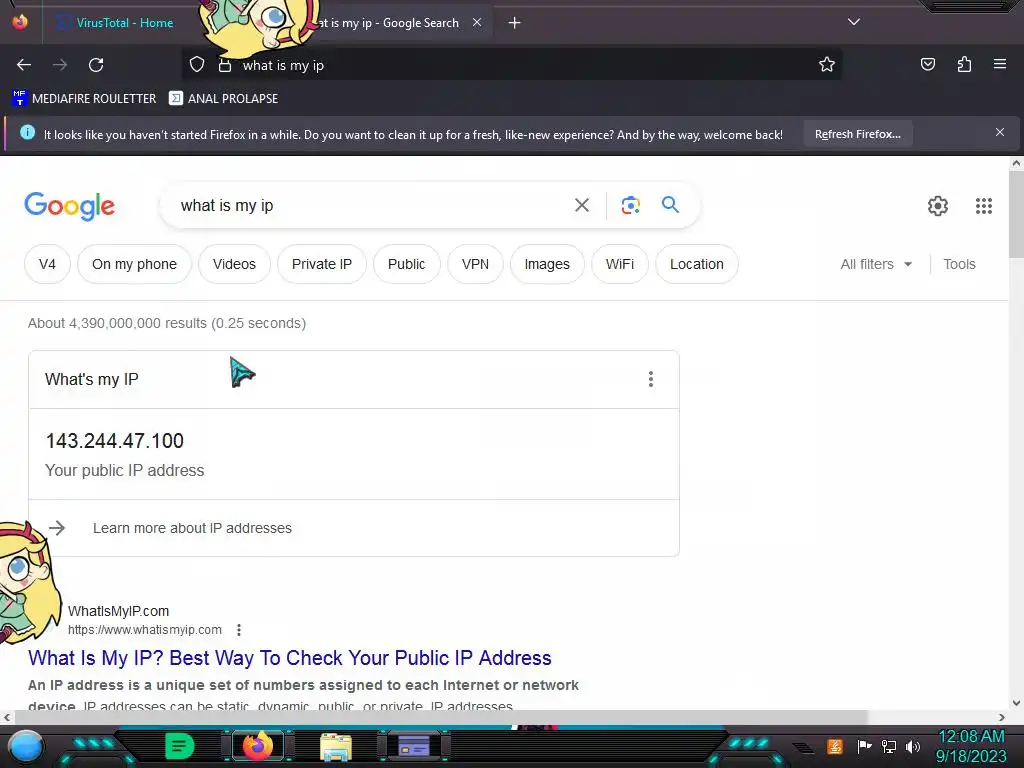
Task: Expand the All filters dropdown
Action: coord(876,264)
